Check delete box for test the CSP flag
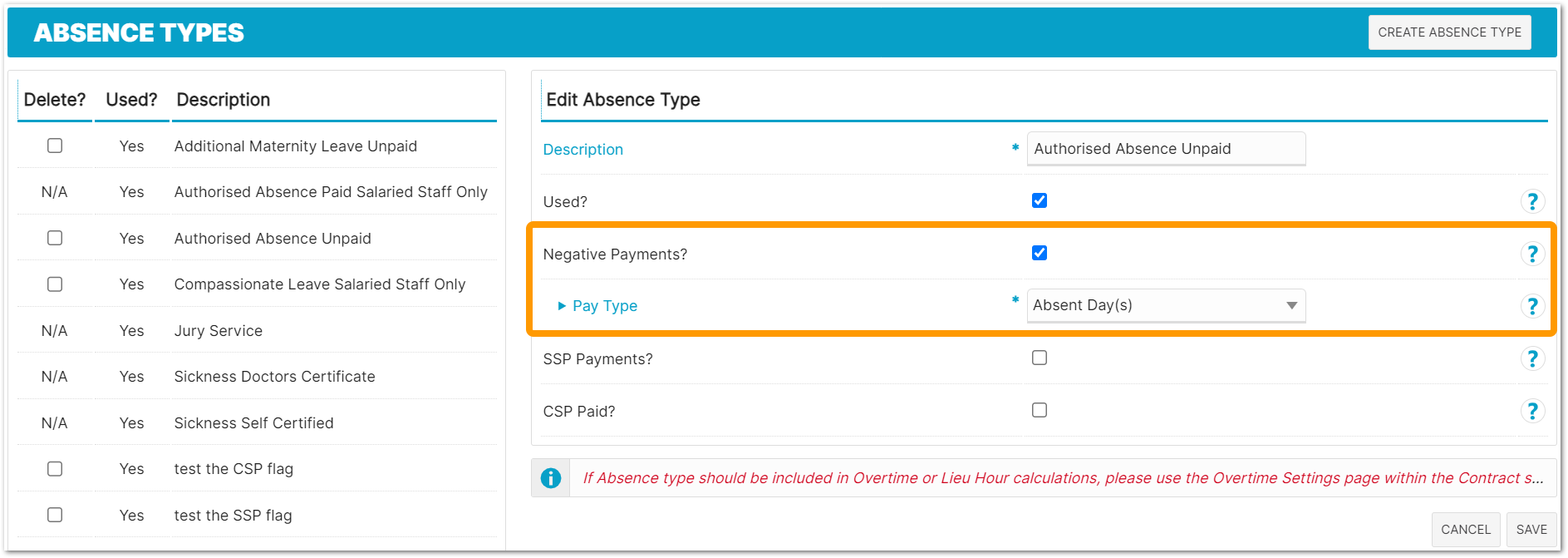 (x=55, y=469)
